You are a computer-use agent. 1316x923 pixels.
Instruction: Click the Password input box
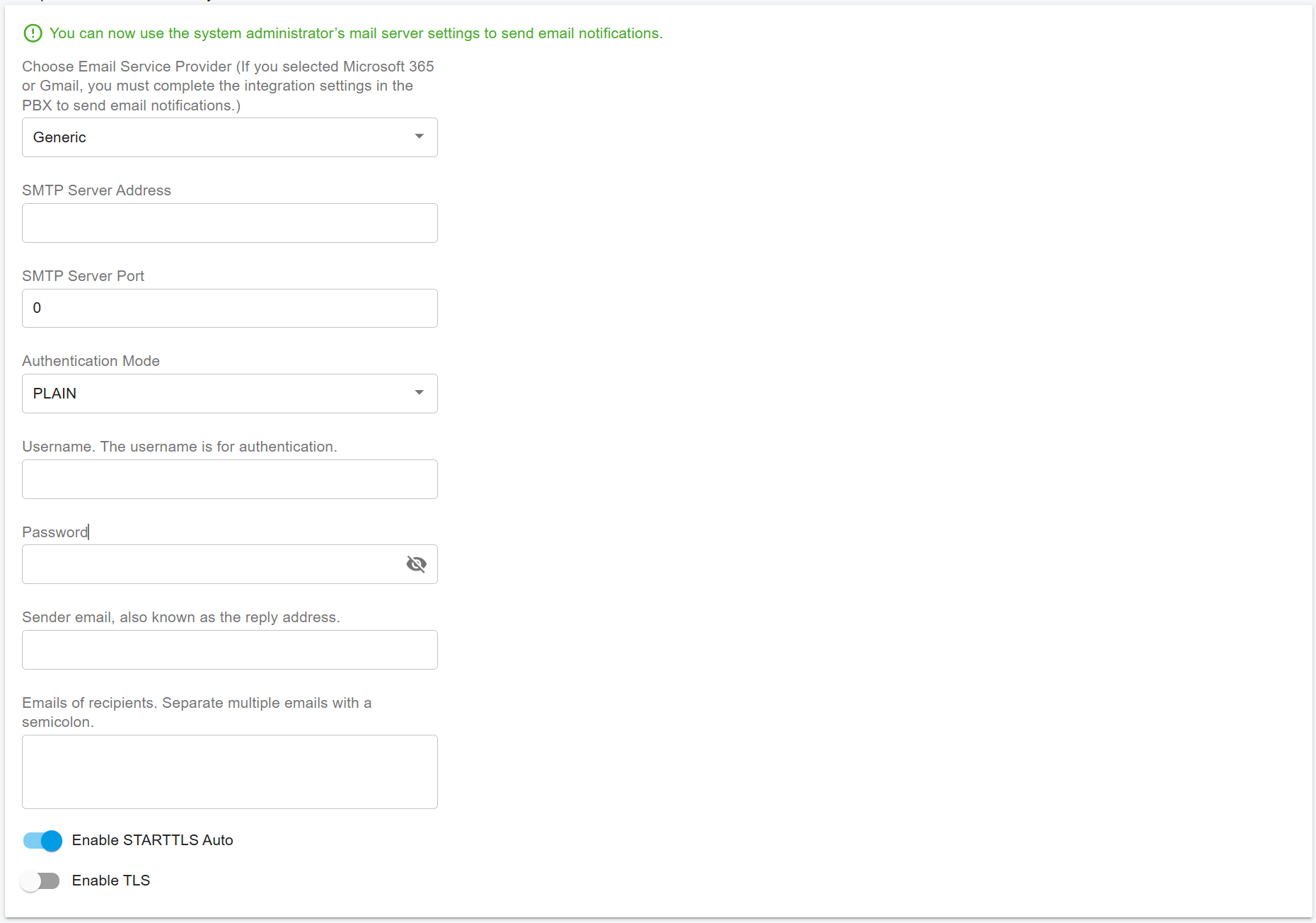tap(212, 564)
